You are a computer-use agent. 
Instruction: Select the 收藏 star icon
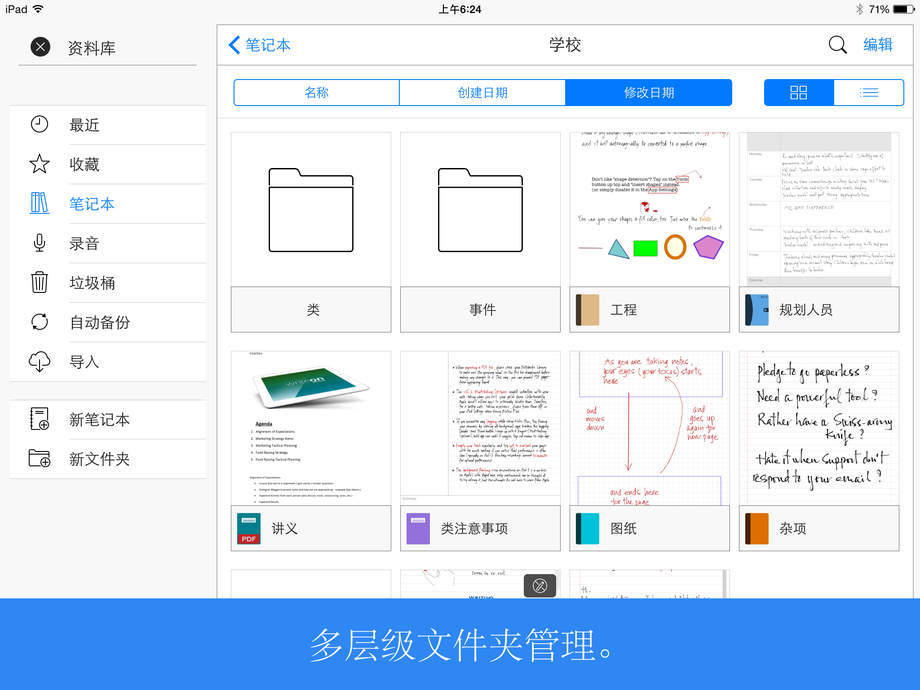coord(39,164)
